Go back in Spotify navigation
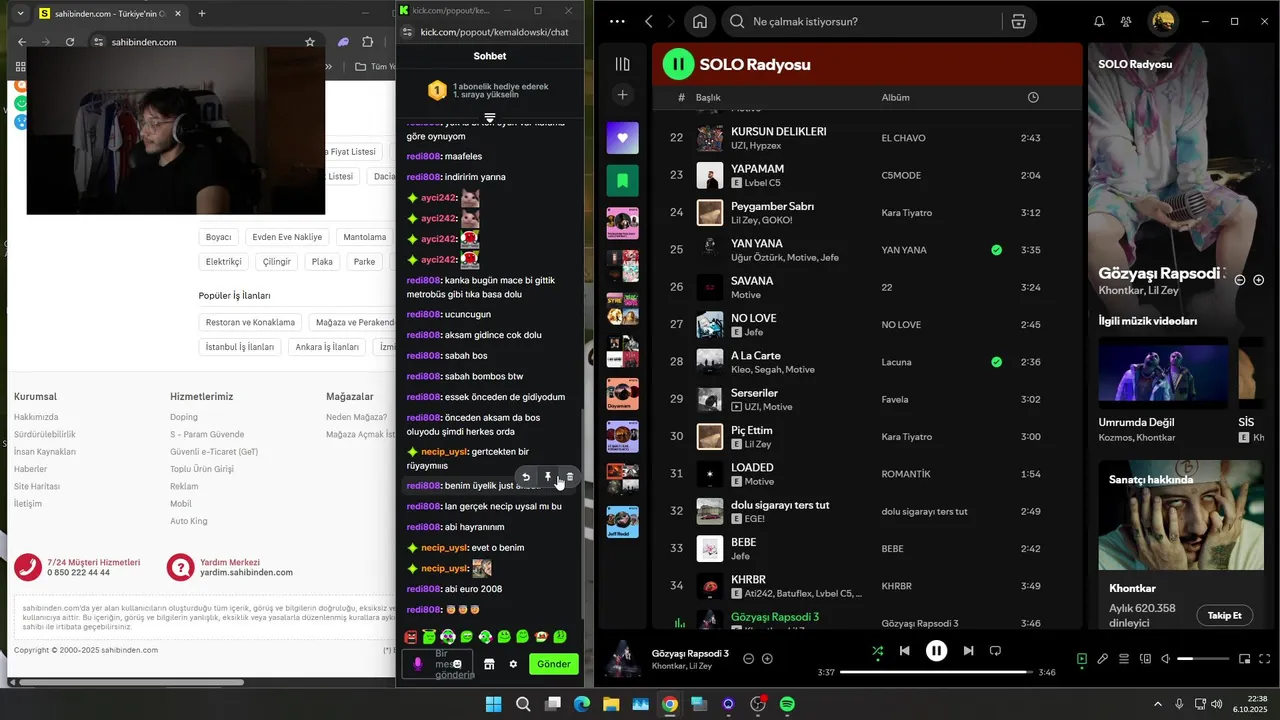Screen dimensions: 1280x720 [x=648, y=21]
